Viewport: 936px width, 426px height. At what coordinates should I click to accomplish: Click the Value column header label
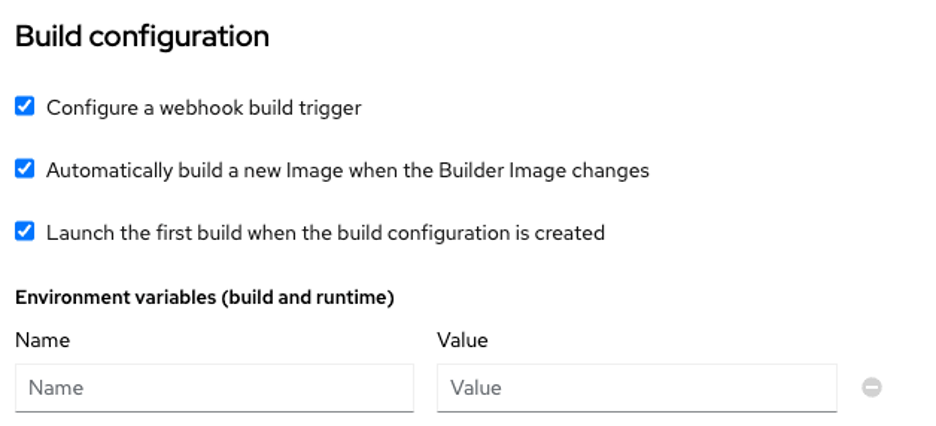tap(462, 340)
